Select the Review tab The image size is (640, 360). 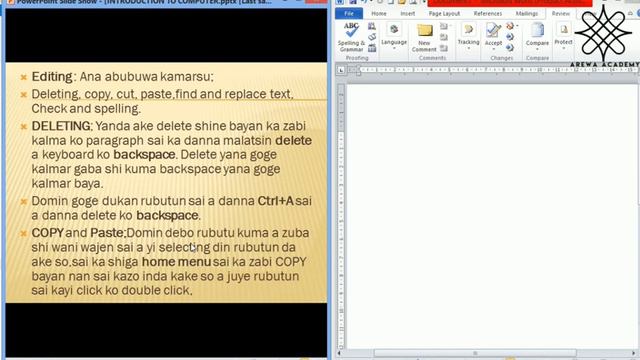pyautogui.click(x=560, y=13)
